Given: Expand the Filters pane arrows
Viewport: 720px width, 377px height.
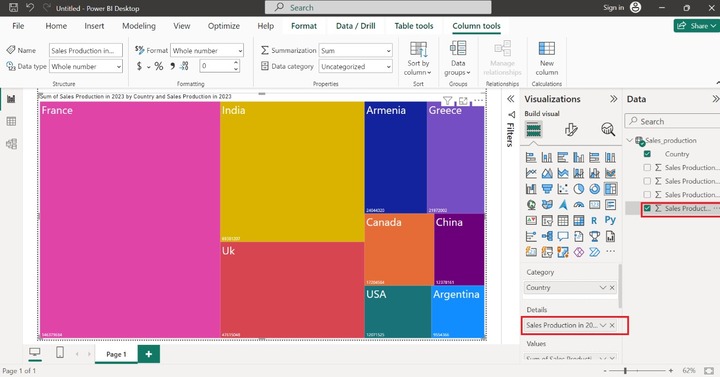Looking at the screenshot, I should coord(511,99).
